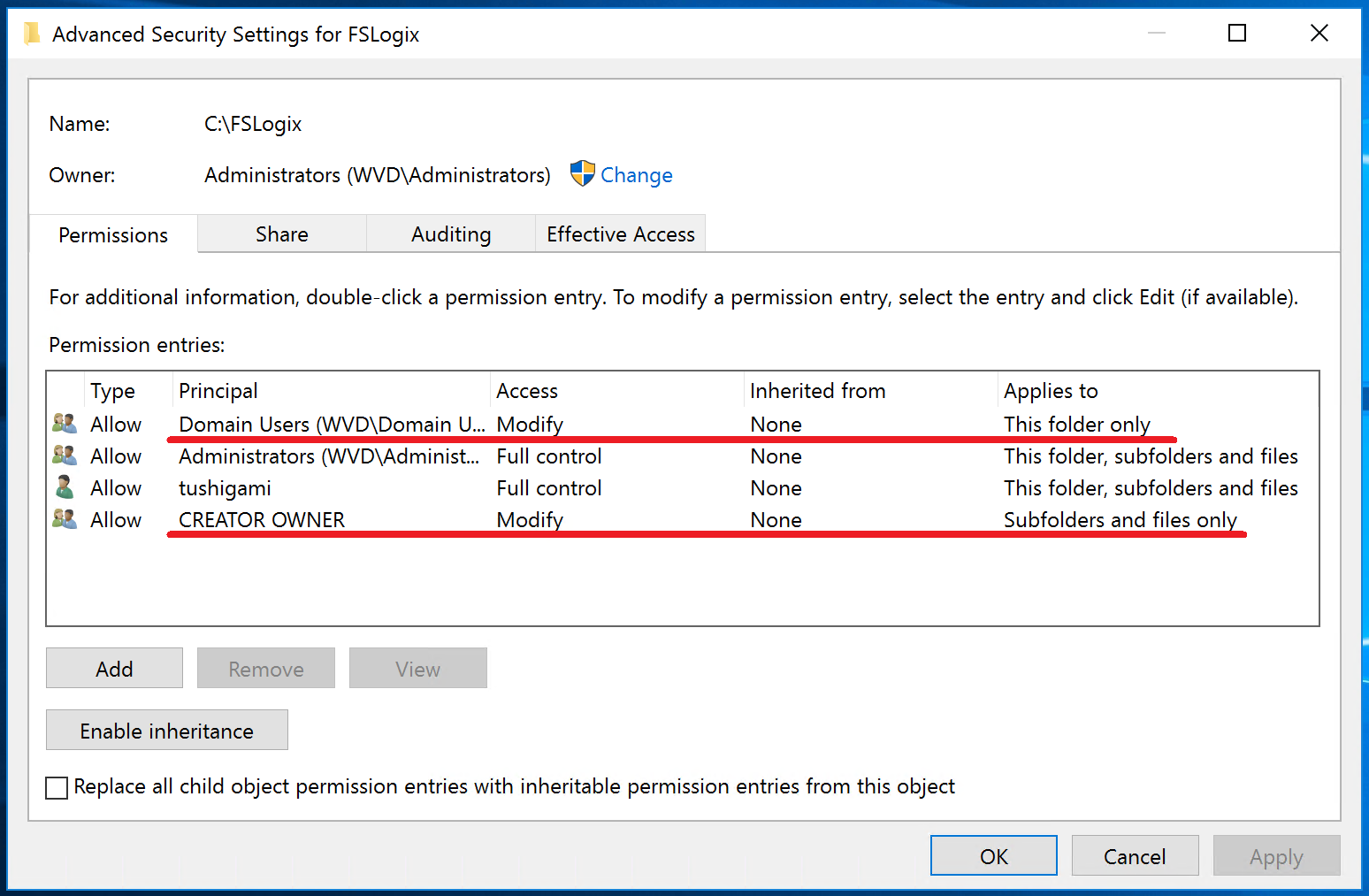Open the Change owner link
Viewport: 1369px width, 896px height.
[636, 174]
